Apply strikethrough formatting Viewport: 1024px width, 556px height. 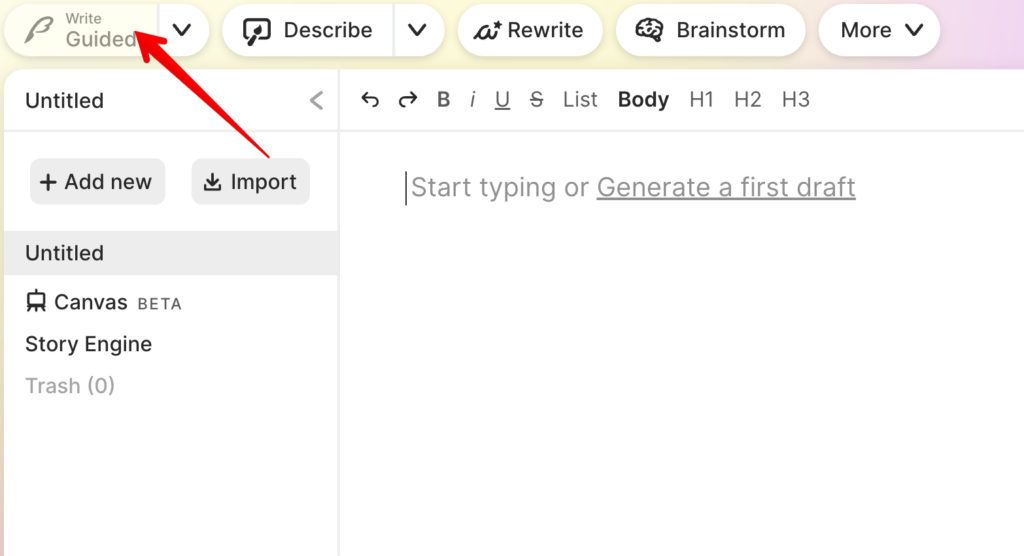(x=536, y=100)
